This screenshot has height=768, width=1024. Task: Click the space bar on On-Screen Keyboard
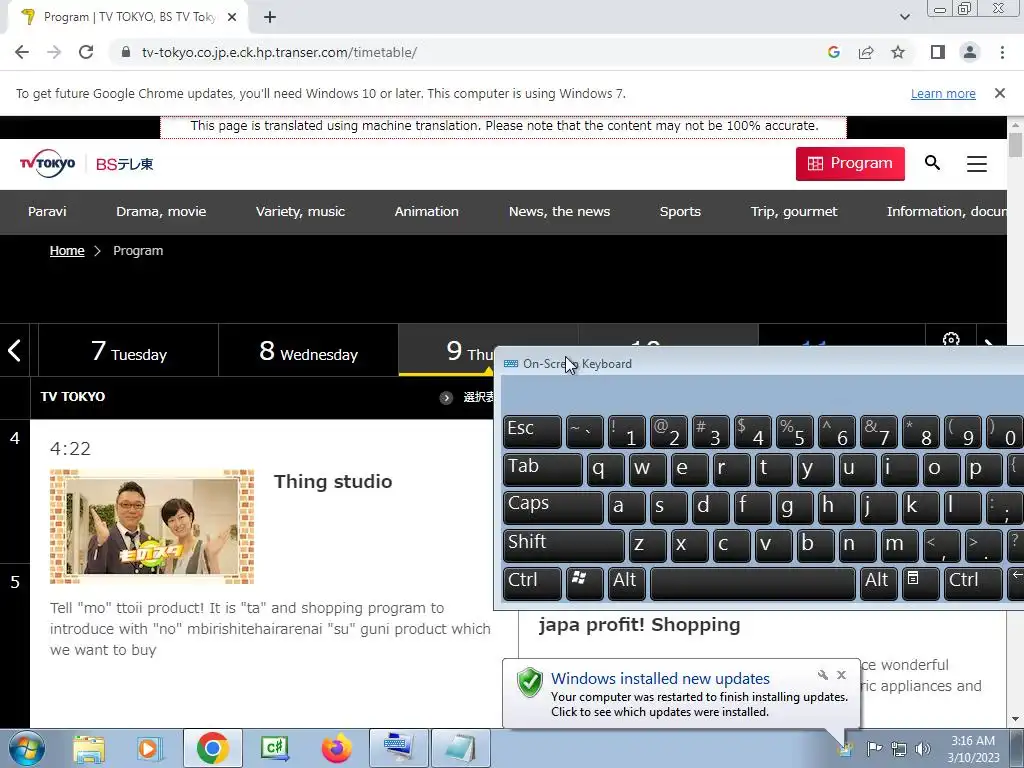click(752, 583)
